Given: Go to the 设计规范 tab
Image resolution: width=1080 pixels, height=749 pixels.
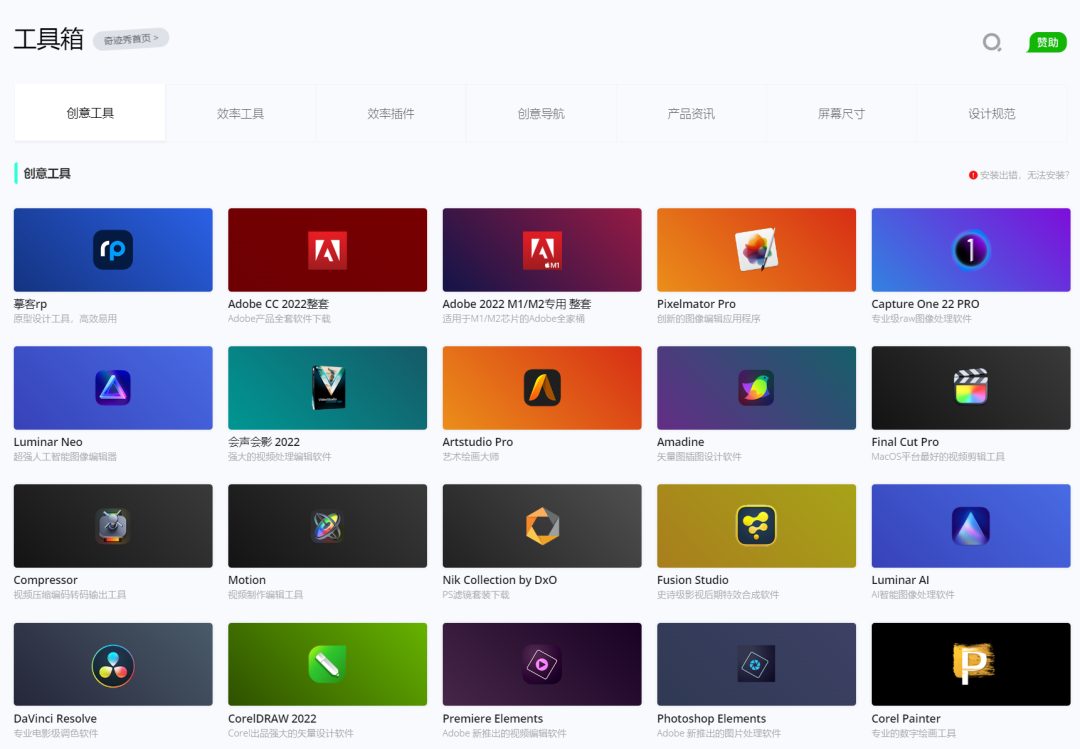Looking at the screenshot, I should (x=991, y=114).
